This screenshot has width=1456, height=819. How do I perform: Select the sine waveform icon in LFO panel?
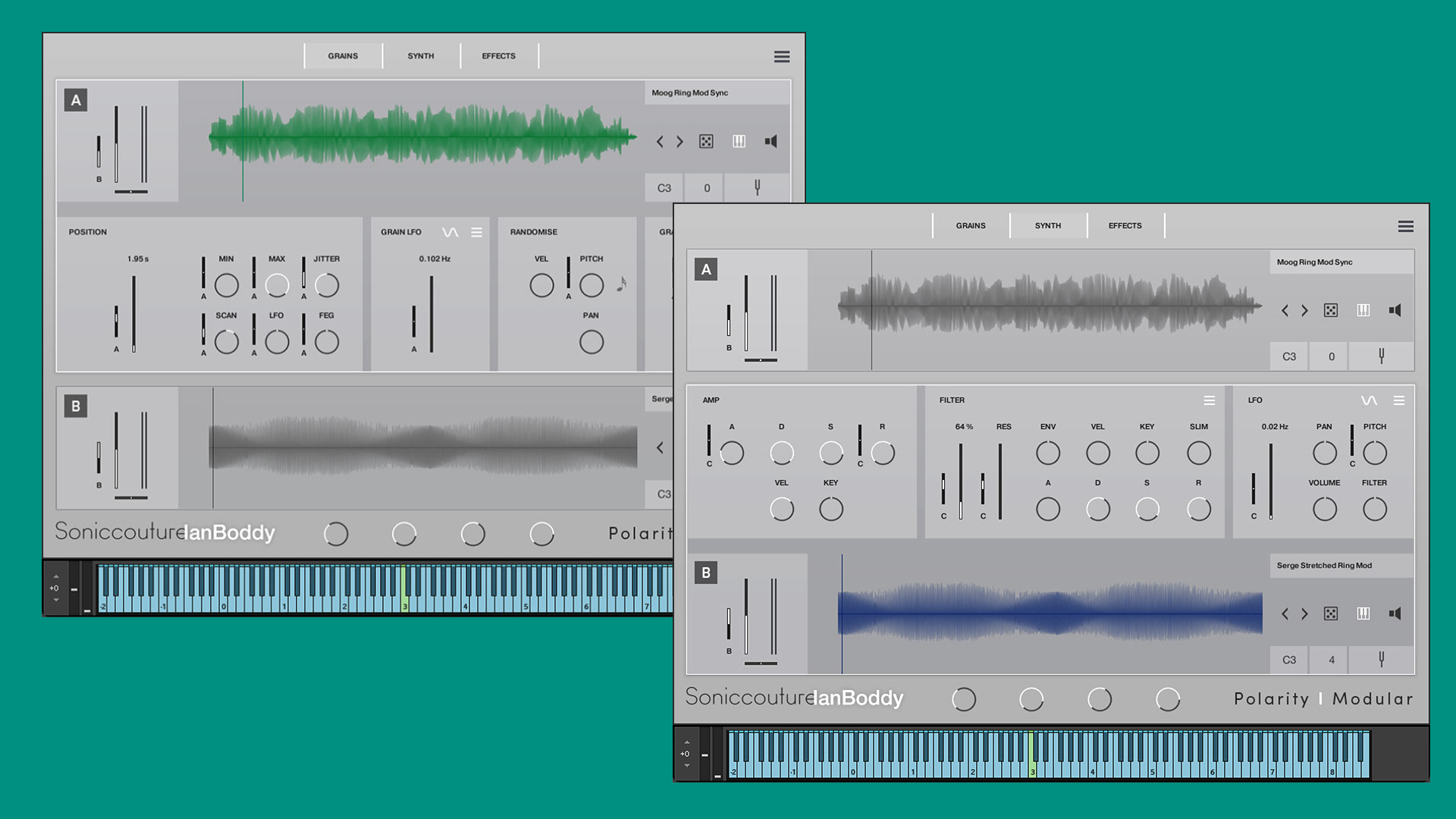(1368, 400)
